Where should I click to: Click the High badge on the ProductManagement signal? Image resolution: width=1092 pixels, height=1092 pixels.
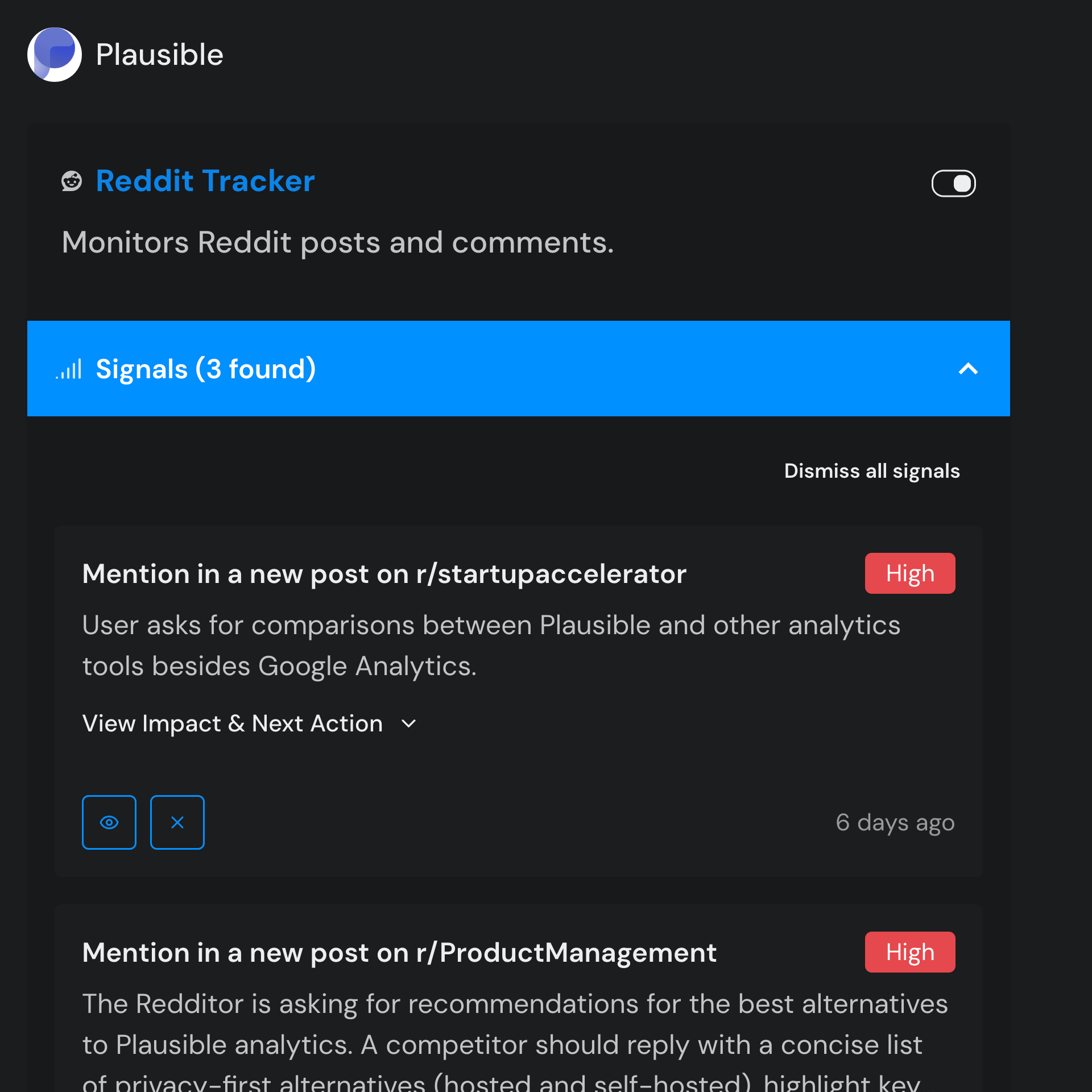pyautogui.click(x=909, y=952)
